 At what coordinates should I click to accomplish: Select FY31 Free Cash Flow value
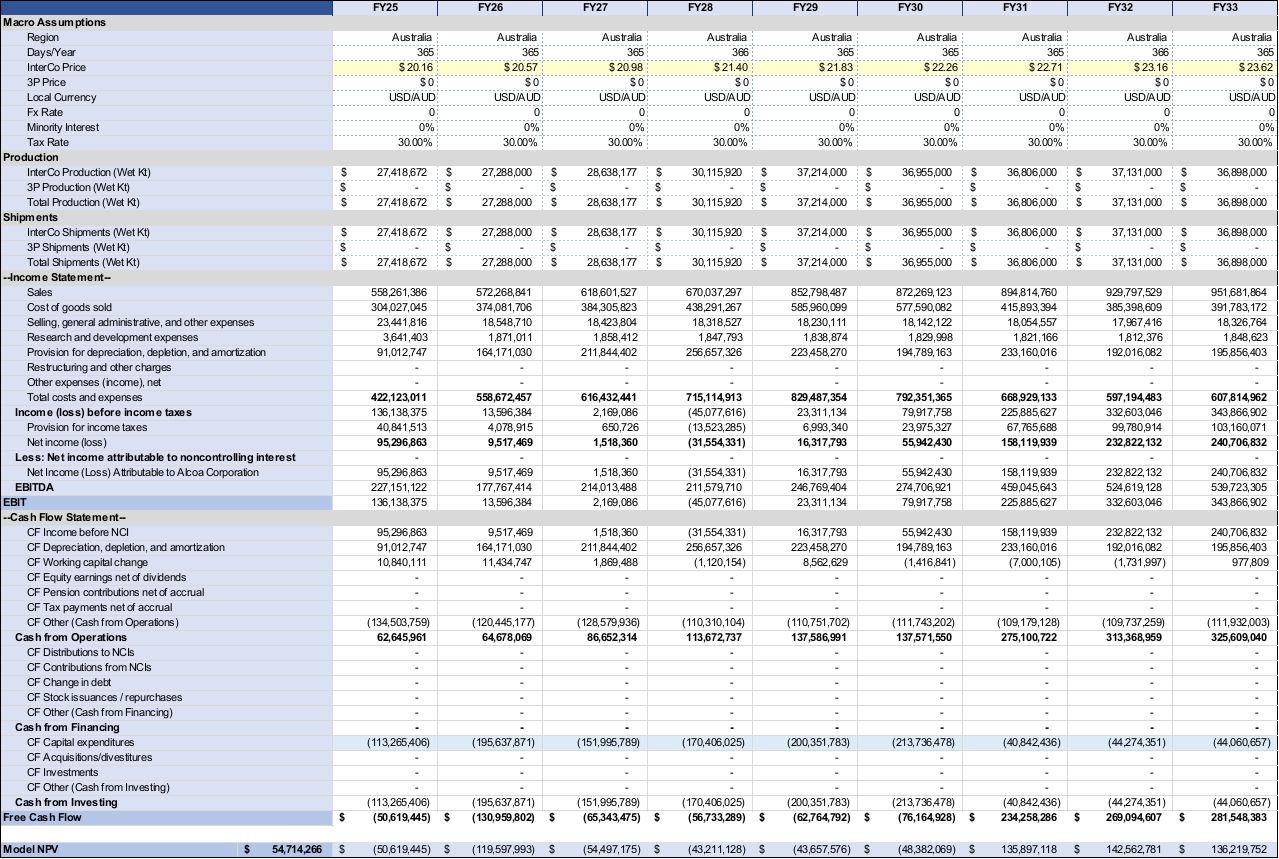tap(1015, 817)
